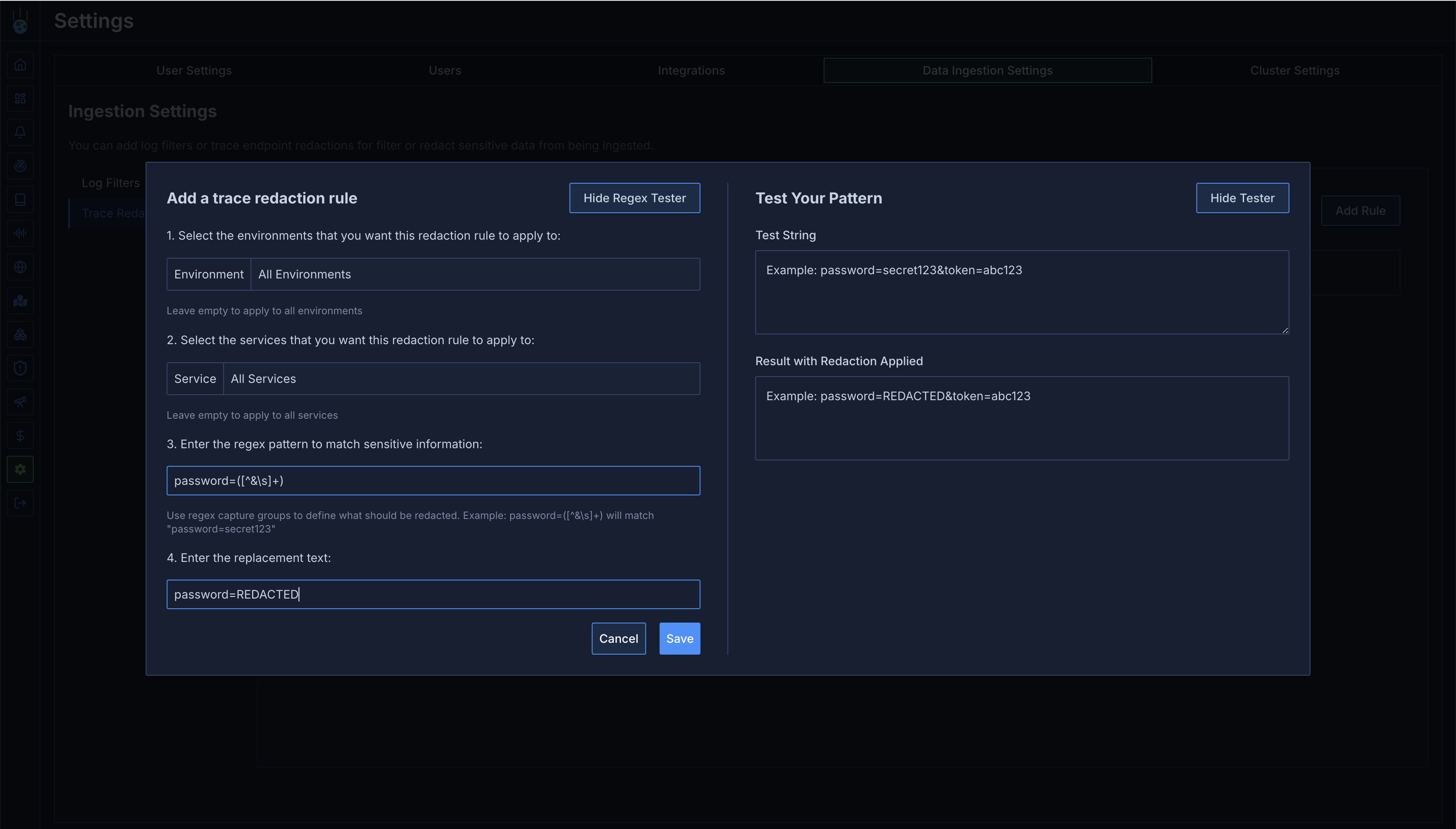Click the Hide Regex Tester button

[634, 198]
